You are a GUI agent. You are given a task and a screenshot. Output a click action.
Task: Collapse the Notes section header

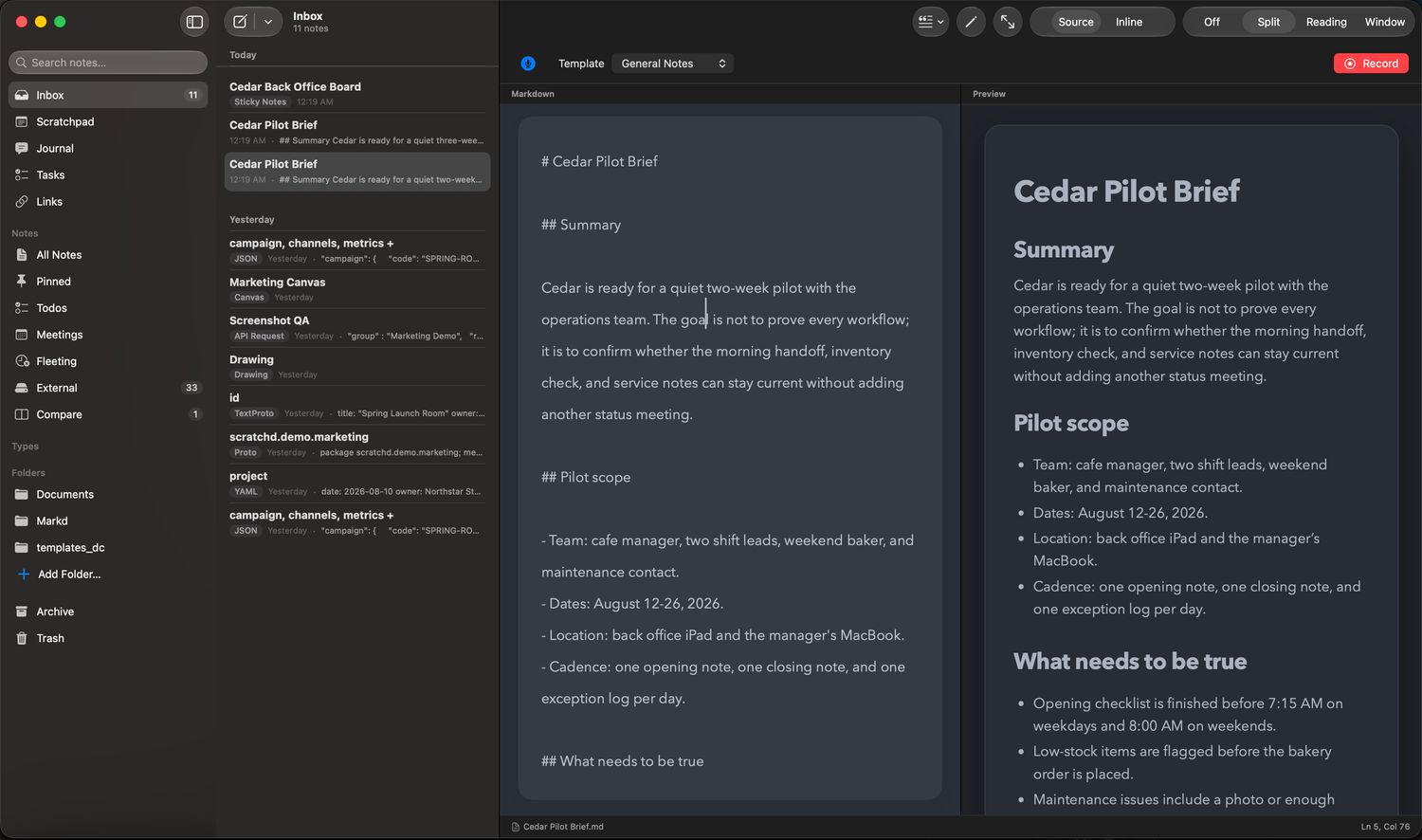[25, 233]
